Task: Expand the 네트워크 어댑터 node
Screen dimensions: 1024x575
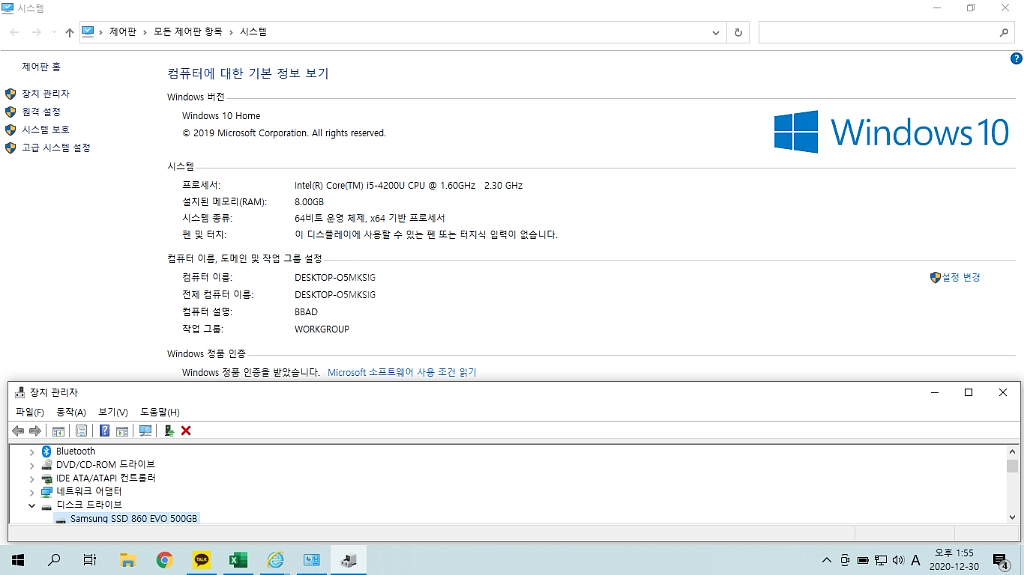Action: pyautogui.click(x=31, y=492)
